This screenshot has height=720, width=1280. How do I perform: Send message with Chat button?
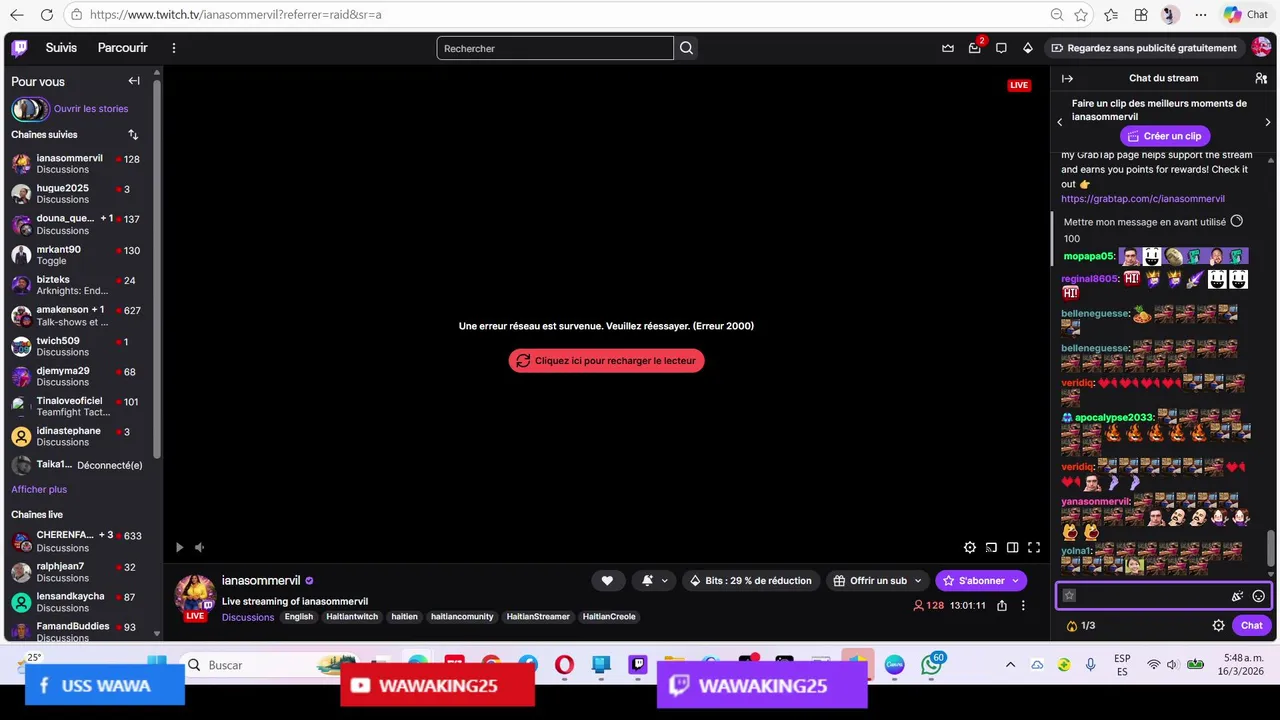[1252, 626]
